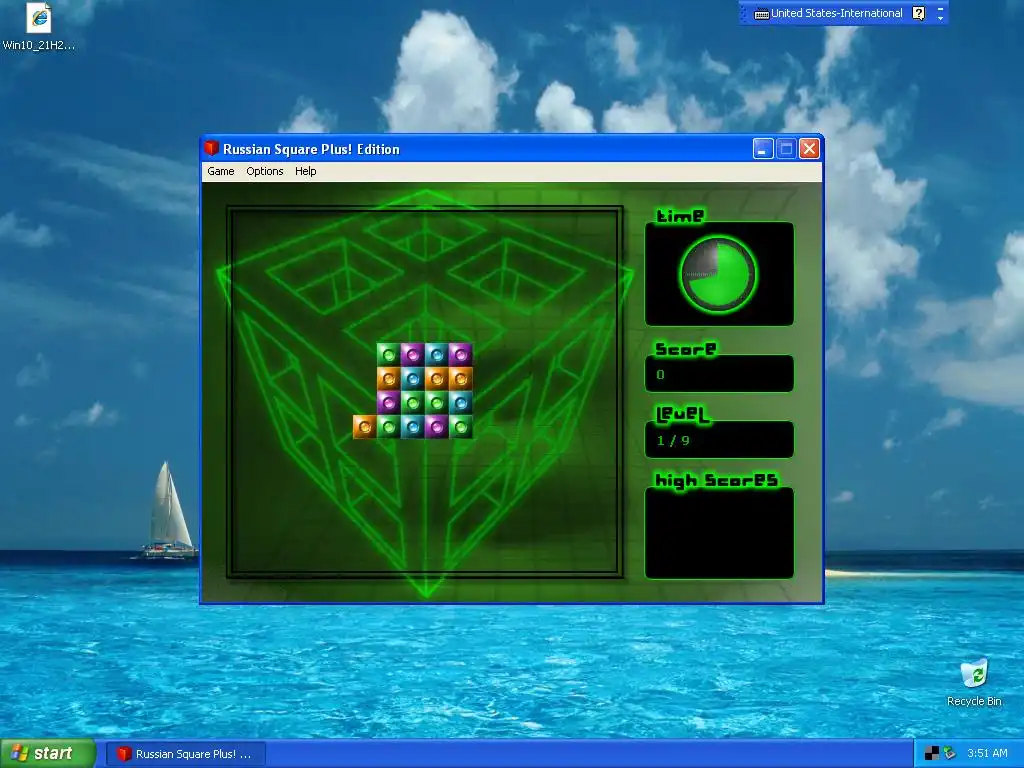The height and width of the screenshot is (768, 1024).
Task: Click the second system tray icon beside the clock
Action: [x=949, y=753]
